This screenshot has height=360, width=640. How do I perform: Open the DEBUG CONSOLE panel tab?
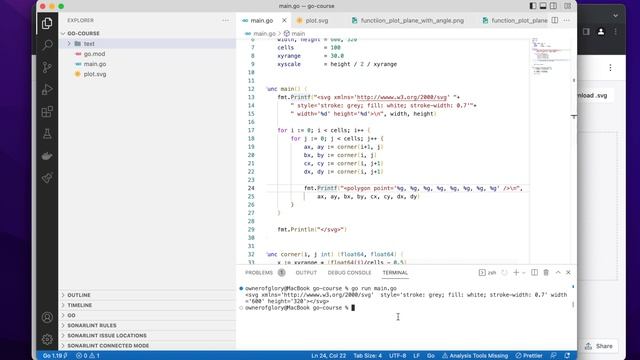349,273
